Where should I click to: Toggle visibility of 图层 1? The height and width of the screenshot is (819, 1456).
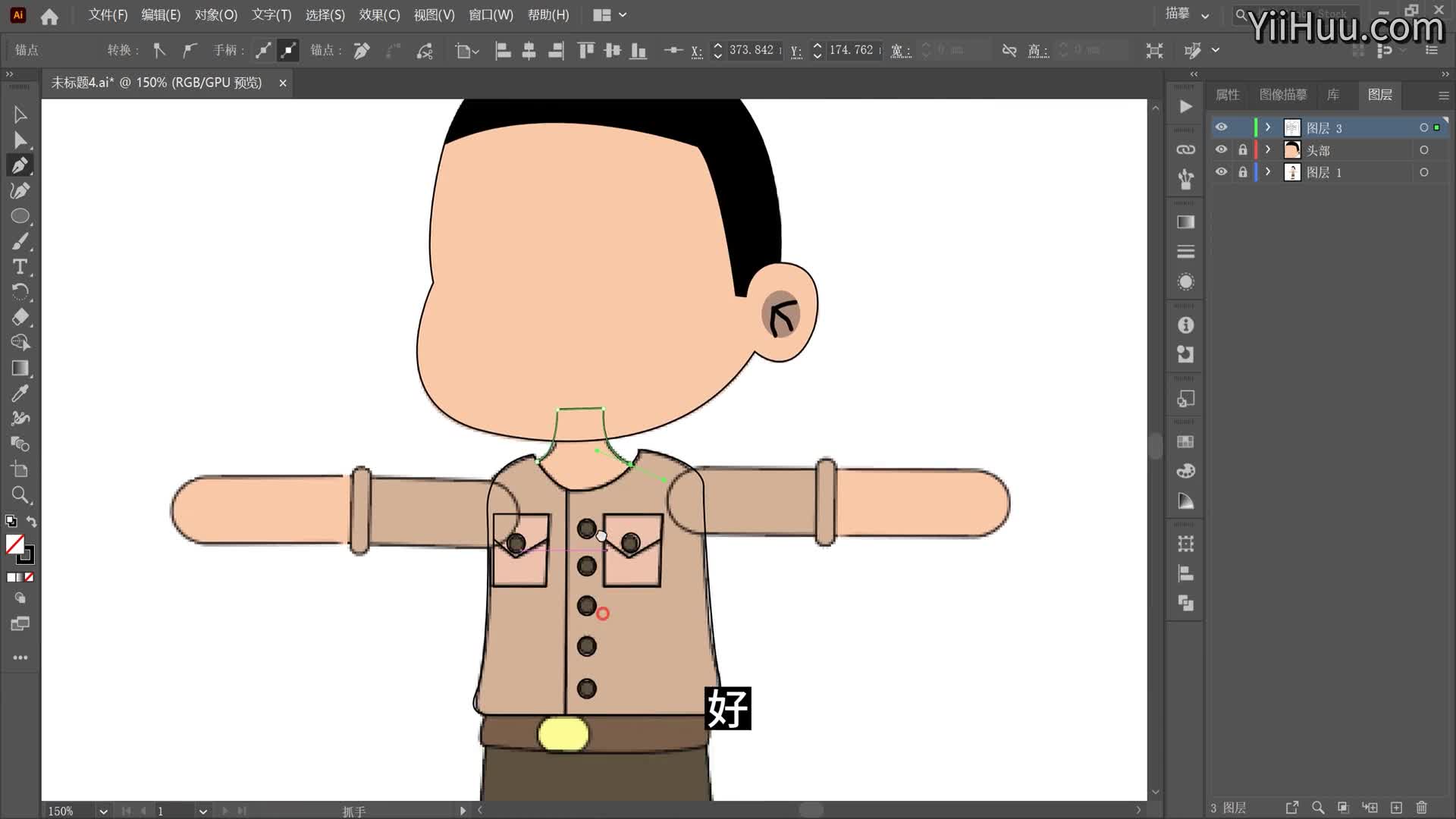point(1221,172)
